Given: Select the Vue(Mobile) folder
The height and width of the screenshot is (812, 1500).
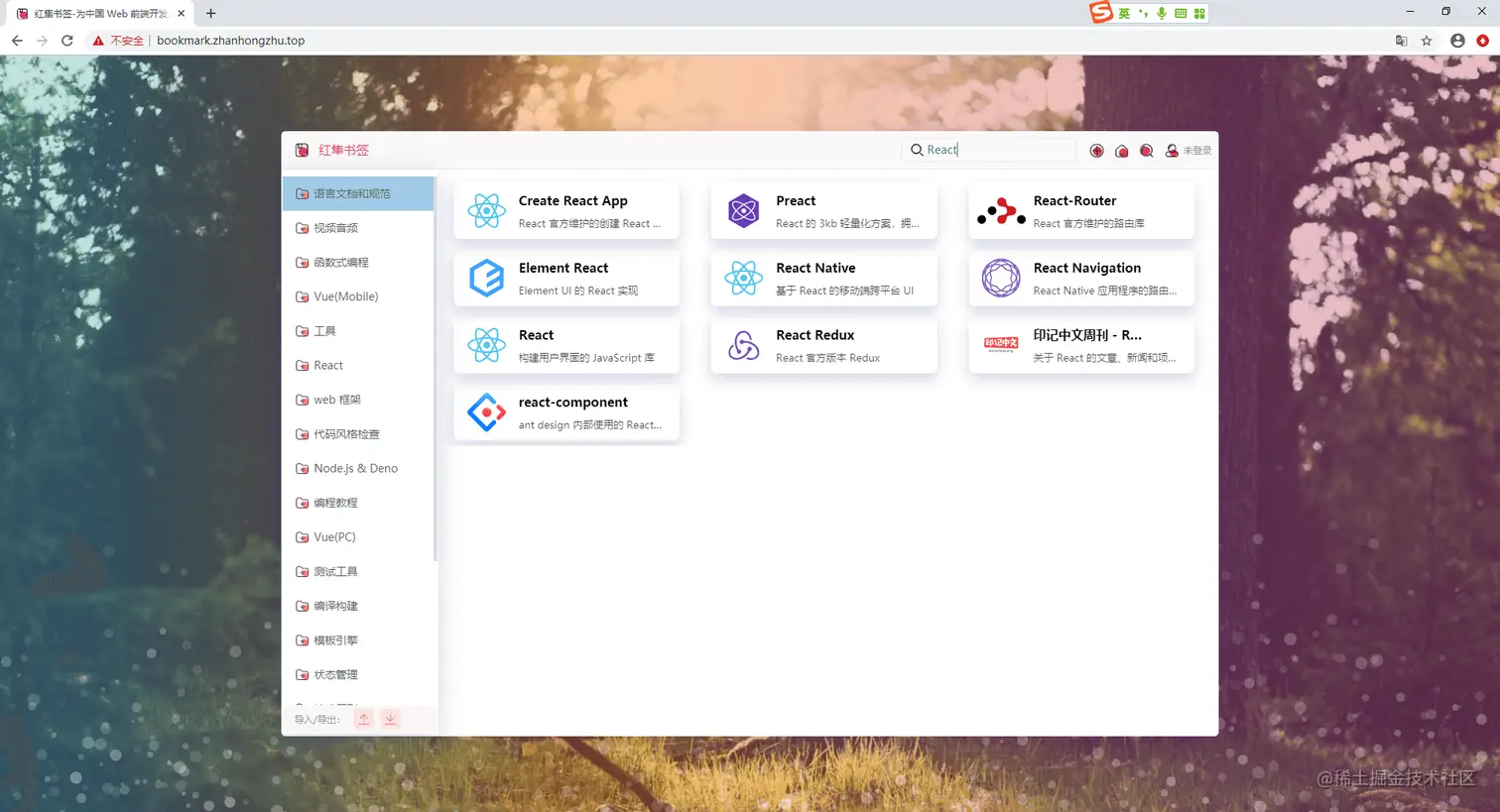Looking at the screenshot, I should pos(358,296).
